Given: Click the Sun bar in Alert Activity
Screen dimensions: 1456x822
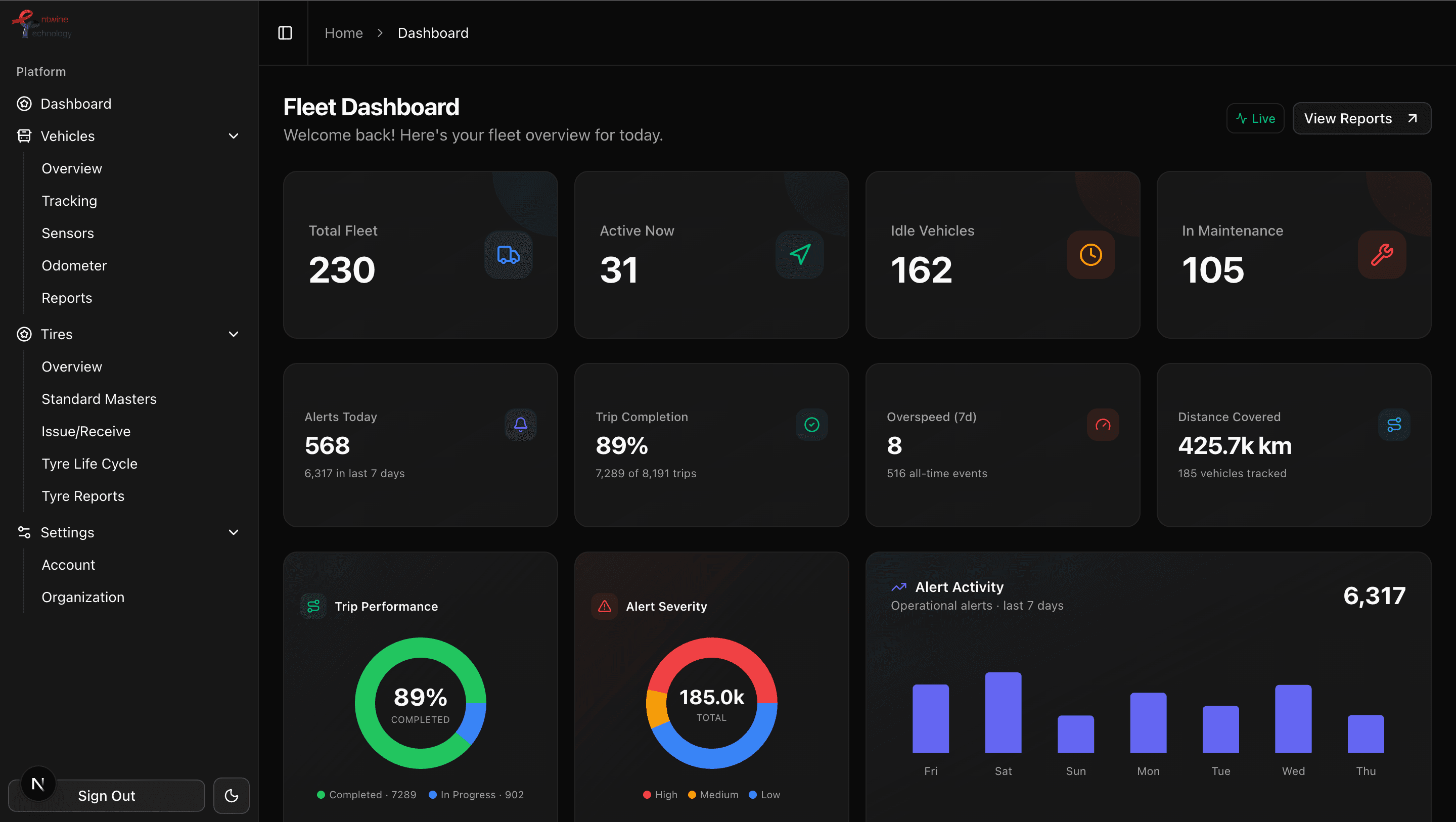Looking at the screenshot, I should [1076, 734].
